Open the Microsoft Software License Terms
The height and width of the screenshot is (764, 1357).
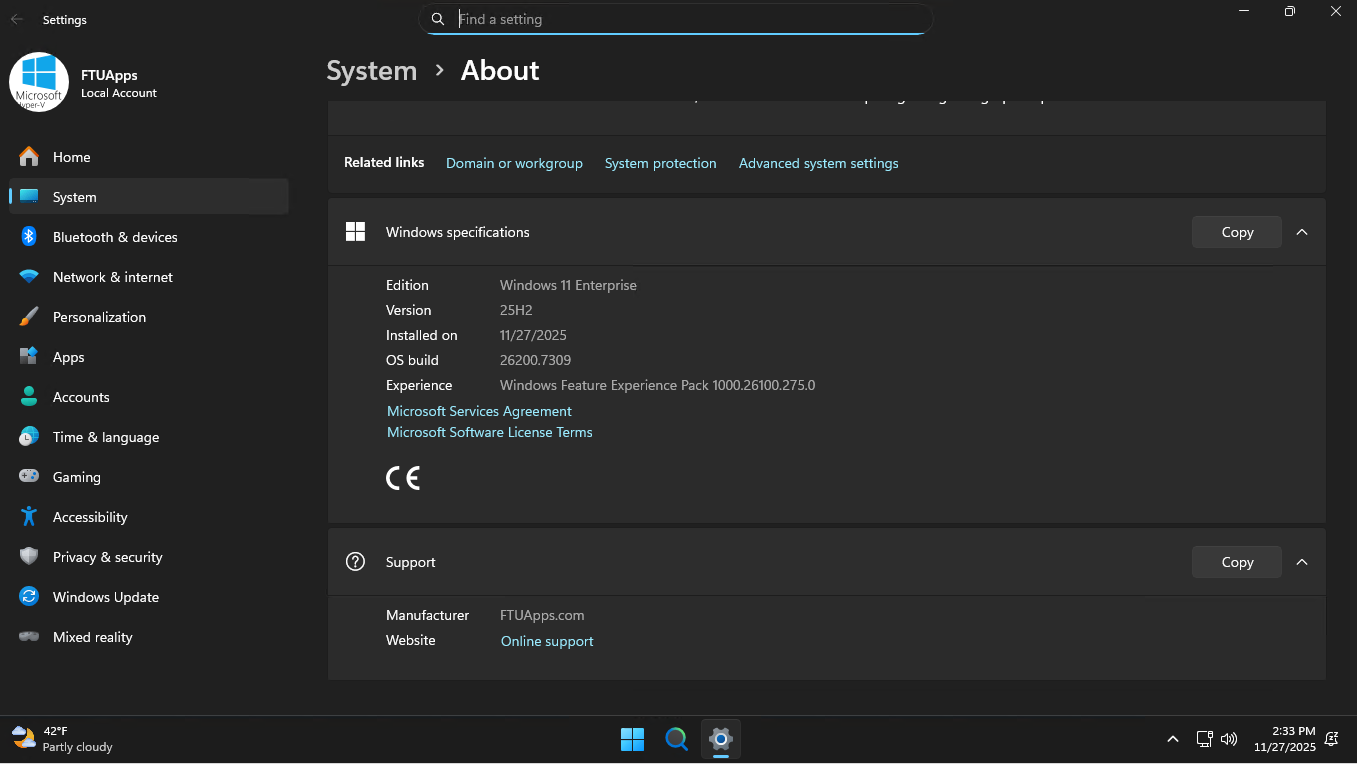(489, 432)
